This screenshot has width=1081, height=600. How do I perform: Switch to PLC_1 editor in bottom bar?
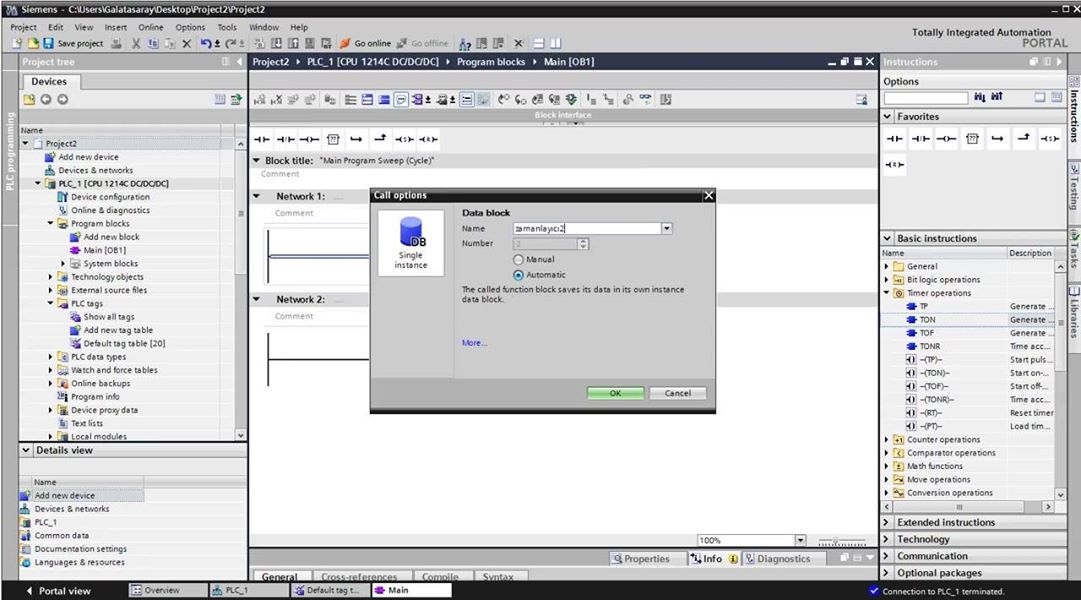[x=247, y=590]
